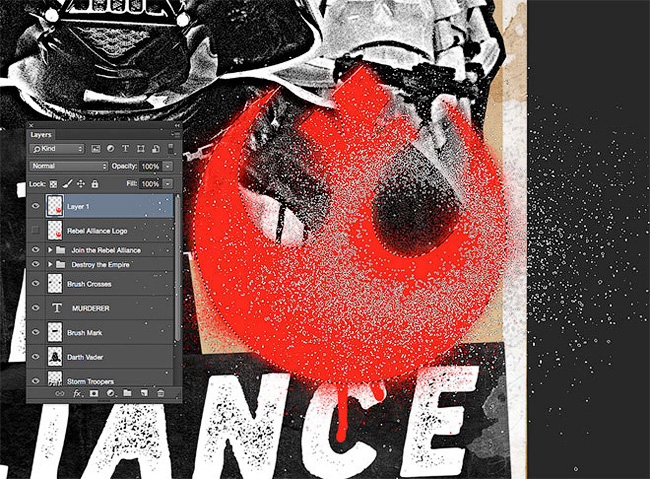Open the Normal blend mode dropdown
The image size is (650, 479).
pyautogui.click(x=68, y=166)
